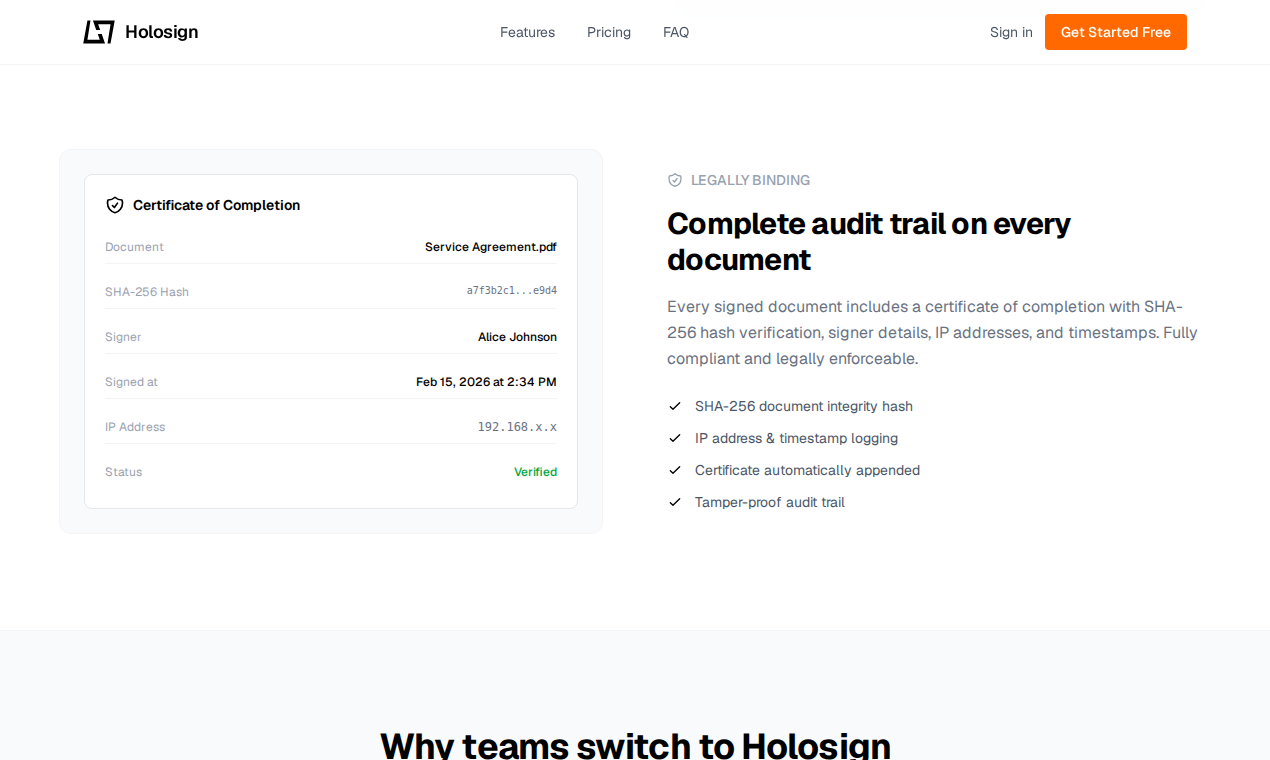1270x760 pixels.
Task: Click the Holosign logo icon
Action: click(x=99, y=32)
